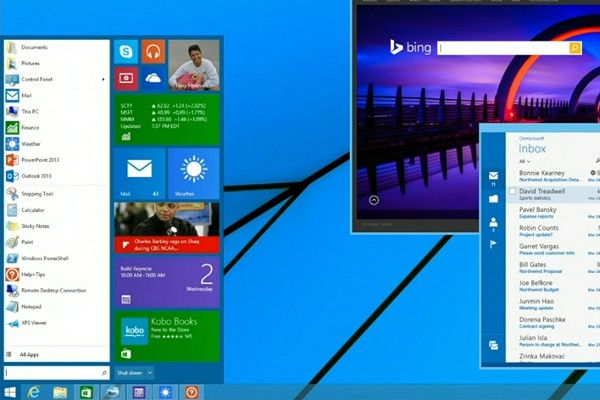Expand the Shut down options arrow
The height and width of the screenshot is (400, 600).
point(150,373)
